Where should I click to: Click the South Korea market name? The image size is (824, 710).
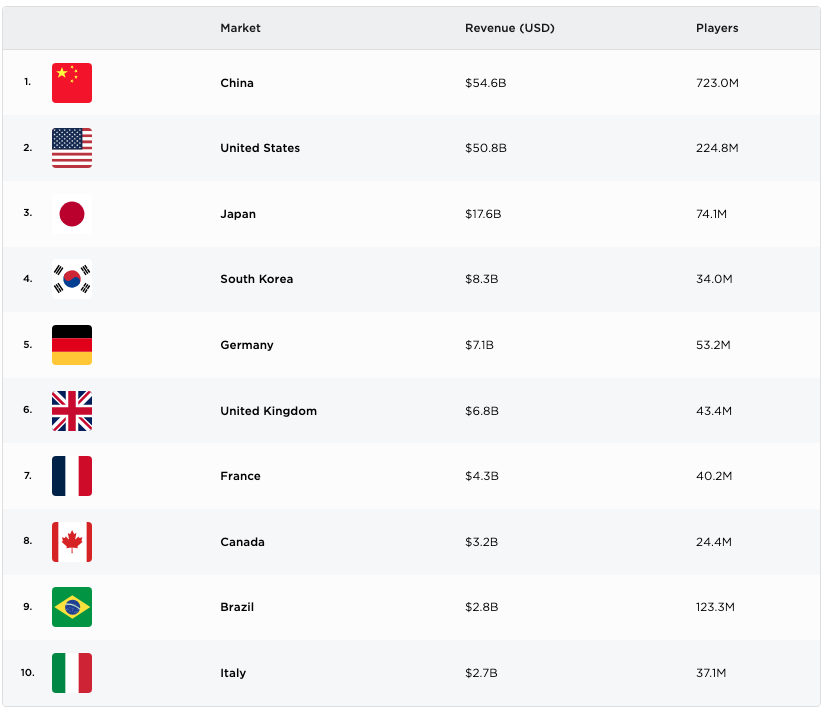click(x=256, y=279)
